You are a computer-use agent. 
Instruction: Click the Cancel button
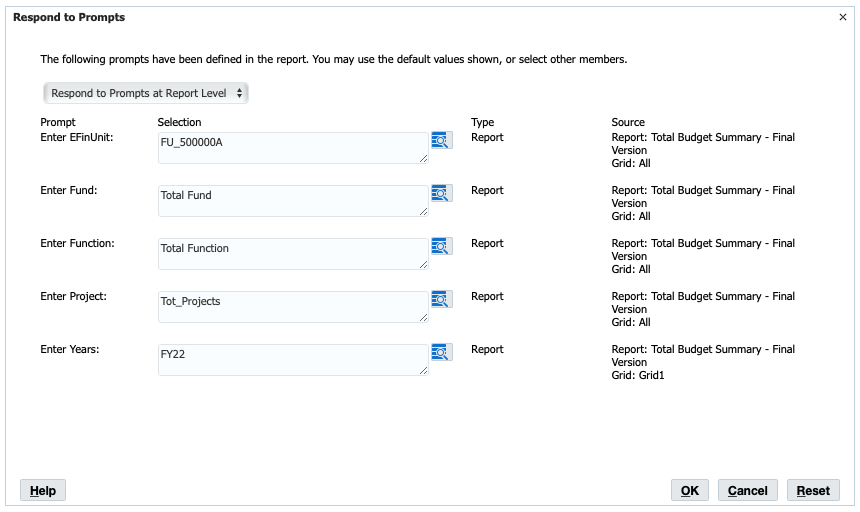[748, 491]
